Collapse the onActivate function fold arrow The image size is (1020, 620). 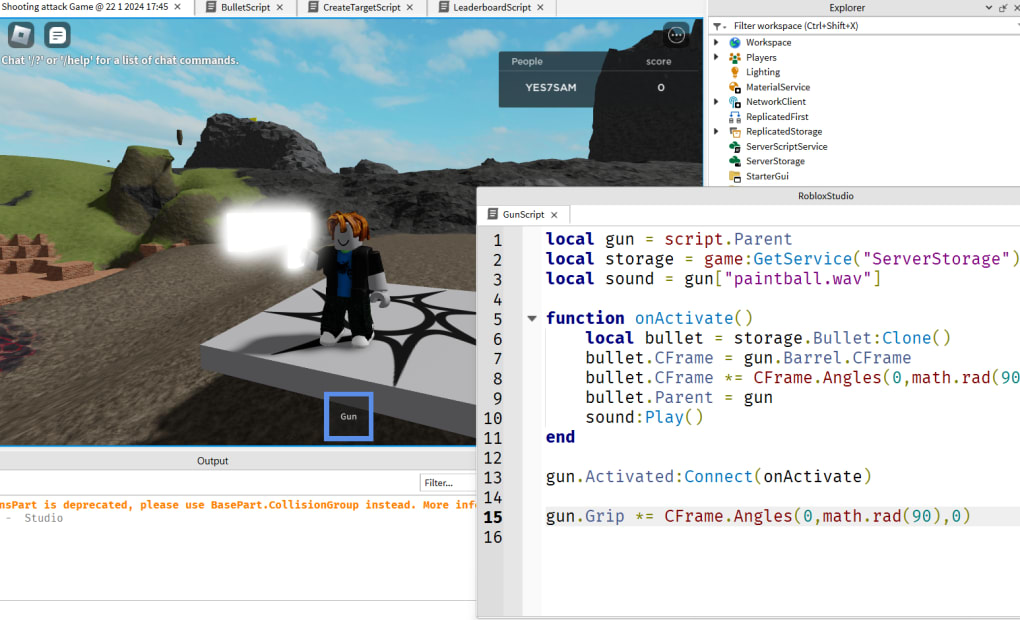coord(532,319)
